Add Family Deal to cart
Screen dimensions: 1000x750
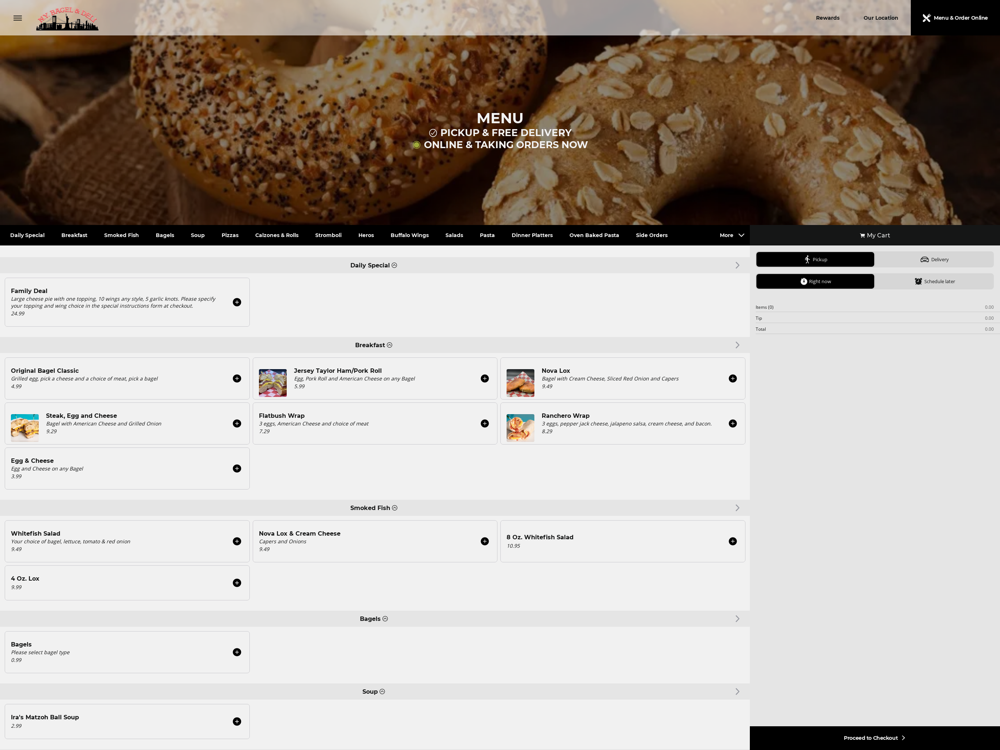coord(237,302)
